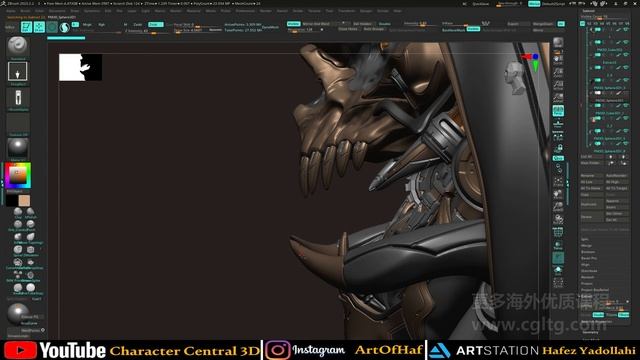Select the tan main color swatch
Image resolution: width=640 pixels, height=360 pixels.
(x=24, y=200)
